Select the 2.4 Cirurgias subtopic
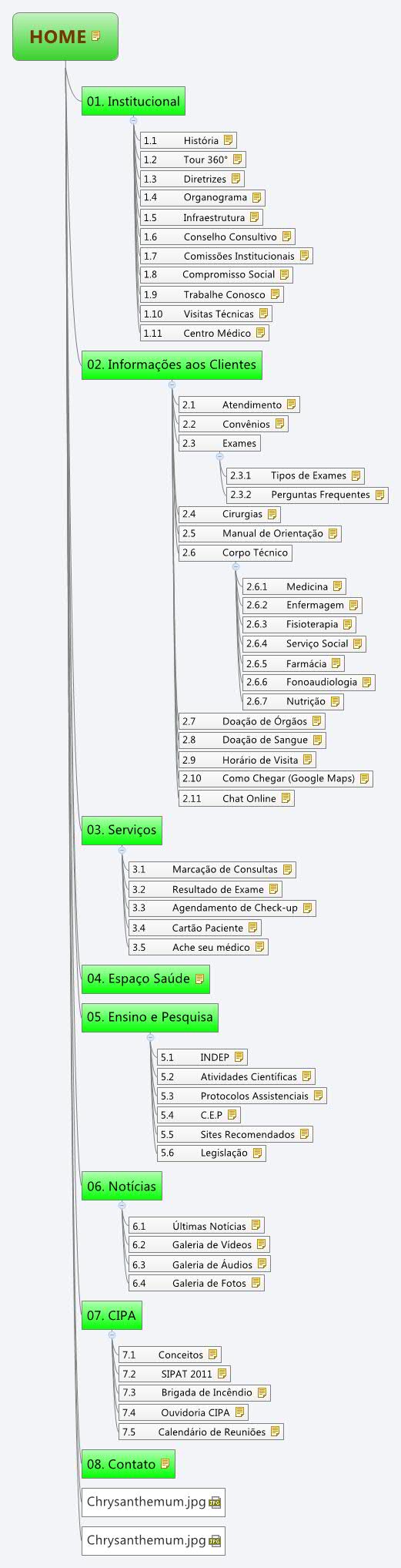 point(229,514)
